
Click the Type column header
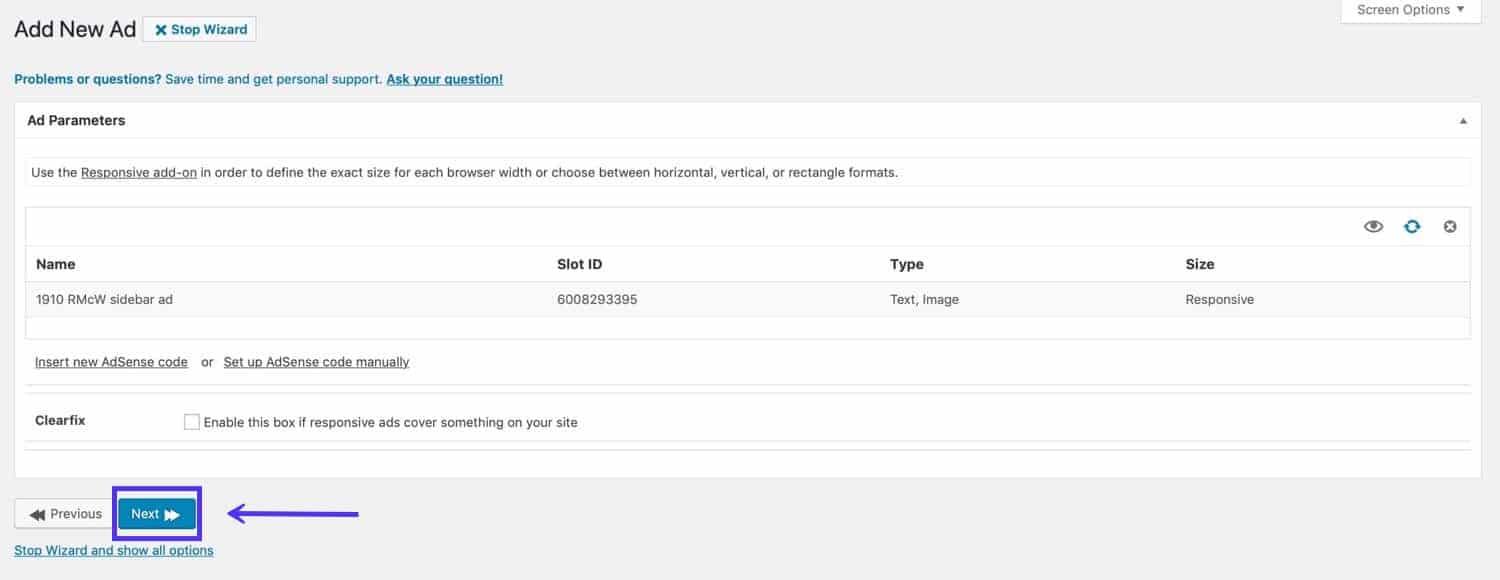click(906, 264)
